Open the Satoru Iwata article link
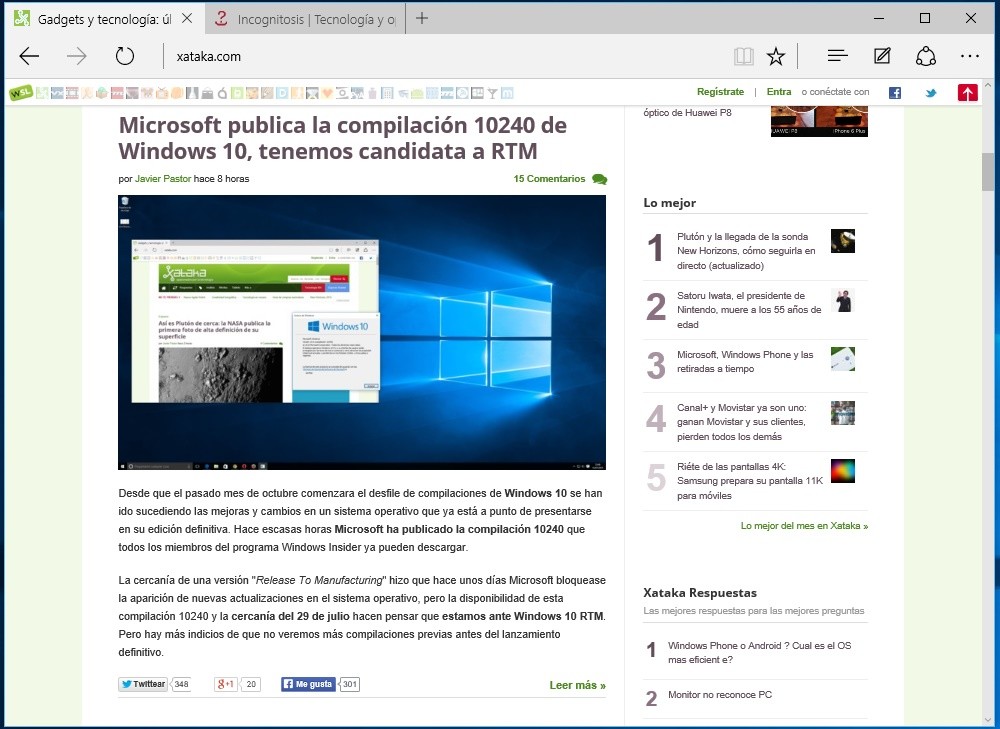Viewport: 1000px width, 729px height. [x=749, y=310]
